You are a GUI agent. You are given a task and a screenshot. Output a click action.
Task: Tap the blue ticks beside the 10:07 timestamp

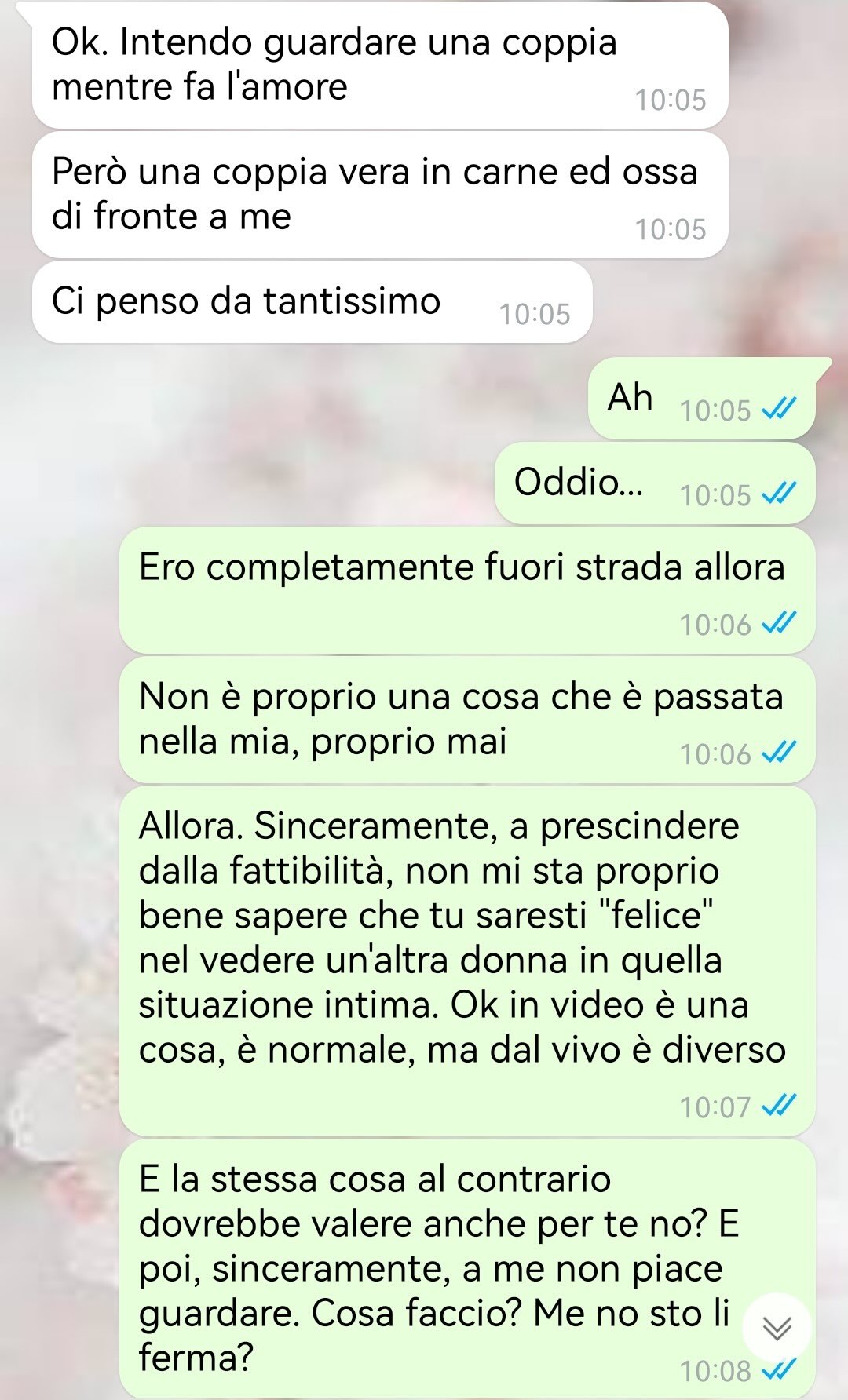(x=780, y=1107)
